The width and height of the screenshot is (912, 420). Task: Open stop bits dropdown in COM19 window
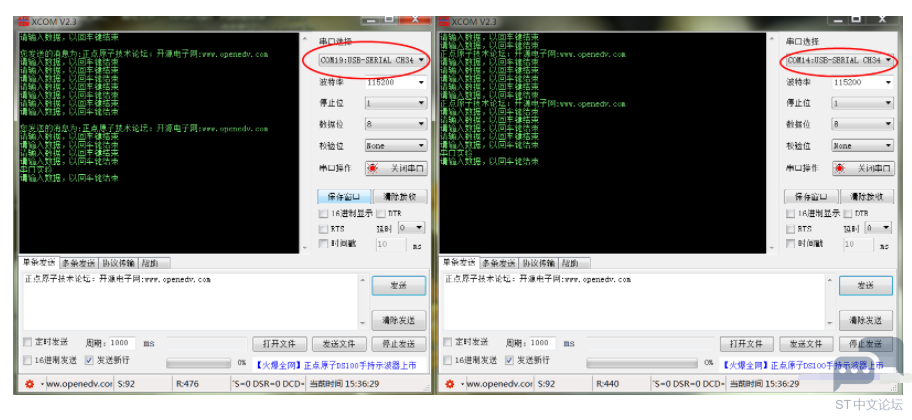pyautogui.click(x=396, y=104)
